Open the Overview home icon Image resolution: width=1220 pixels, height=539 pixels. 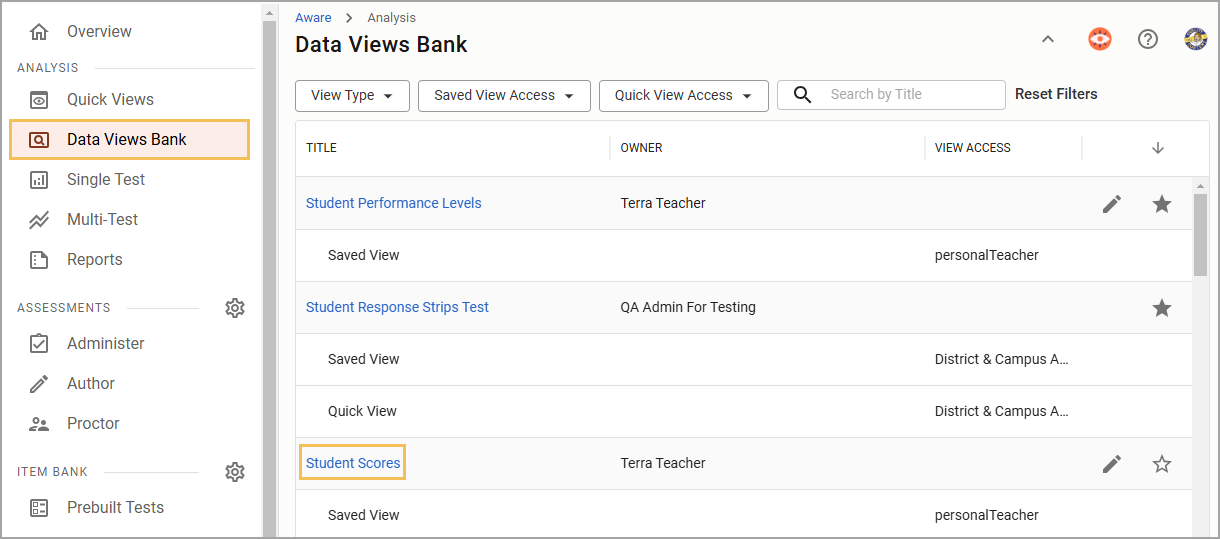39,32
